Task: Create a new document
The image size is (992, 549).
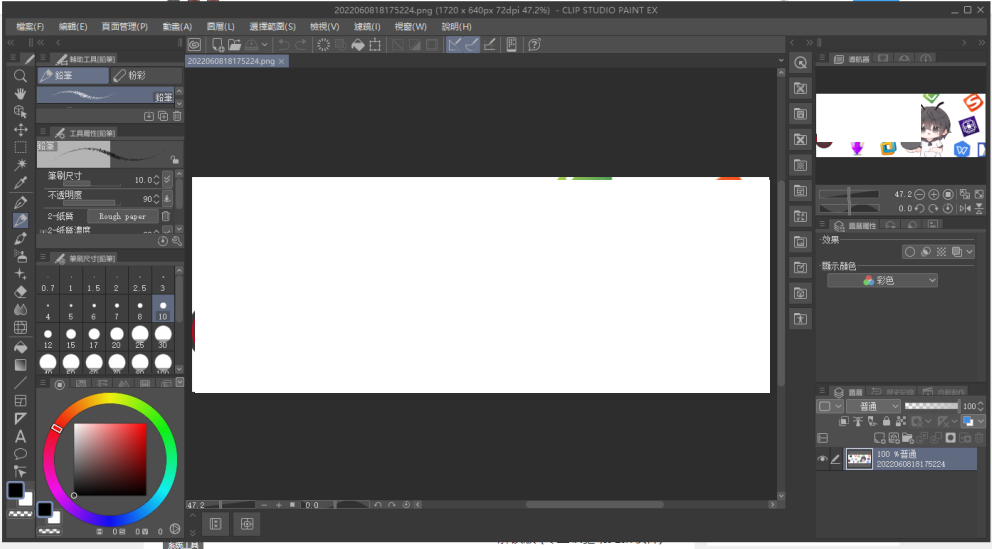Action: pyautogui.click(x=218, y=45)
